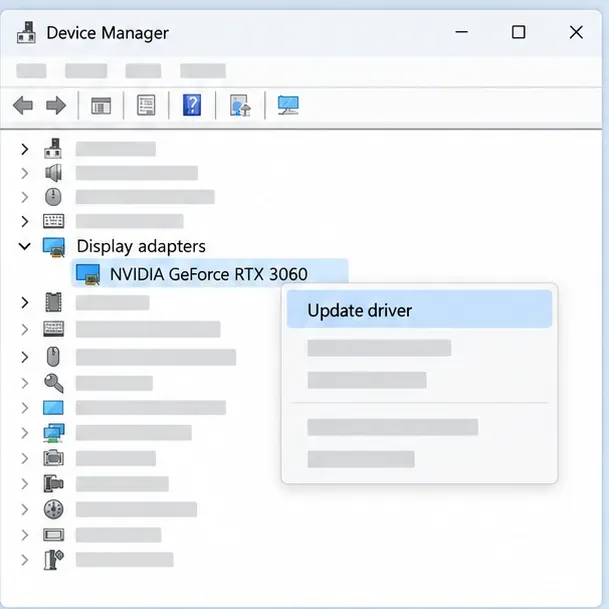The height and width of the screenshot is (609, 609).
Task: Close the Device Manager window
Action: pos(576,32)
